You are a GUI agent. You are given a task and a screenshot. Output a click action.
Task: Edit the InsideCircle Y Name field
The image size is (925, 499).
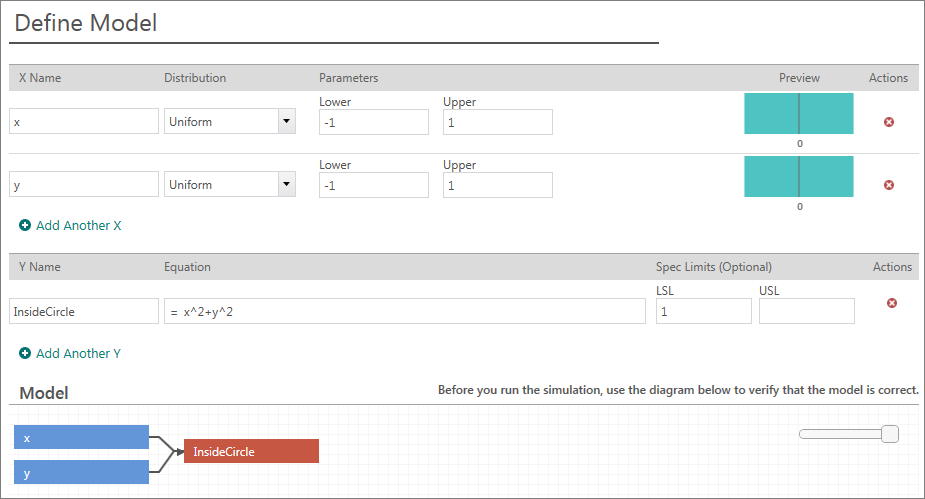pos(84,312)
